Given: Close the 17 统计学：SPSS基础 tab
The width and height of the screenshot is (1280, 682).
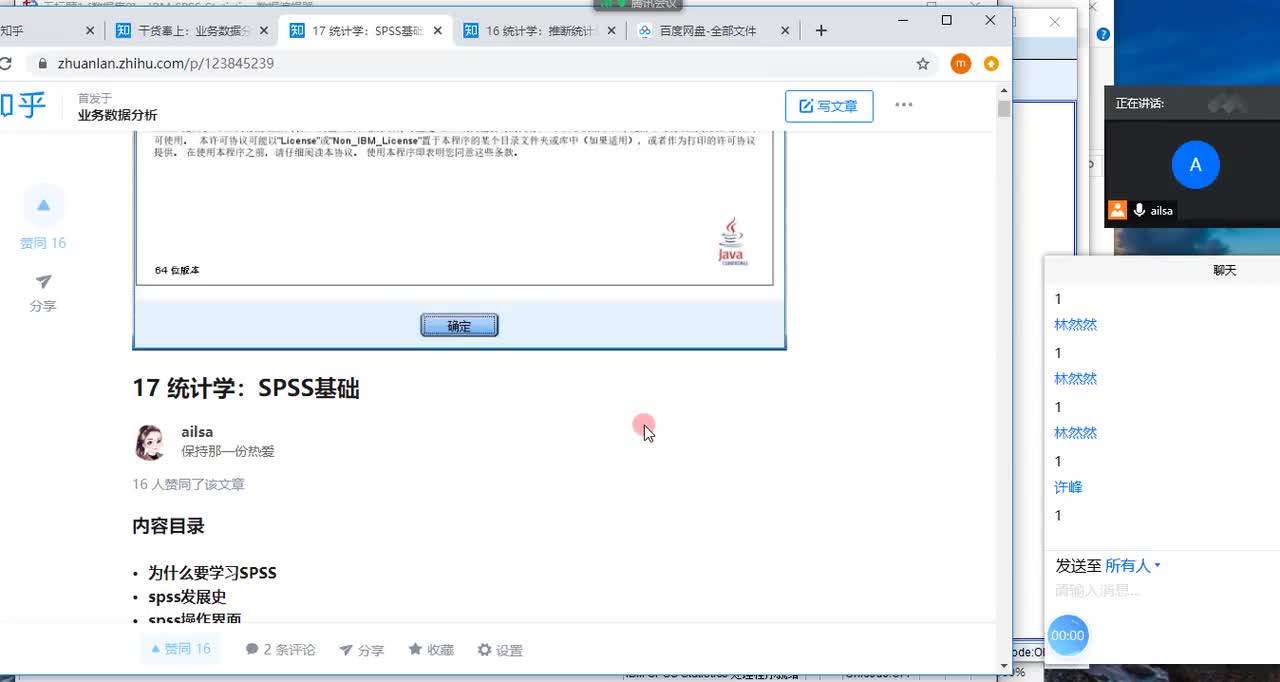Looking at the screenshot, I should point(438,31).
